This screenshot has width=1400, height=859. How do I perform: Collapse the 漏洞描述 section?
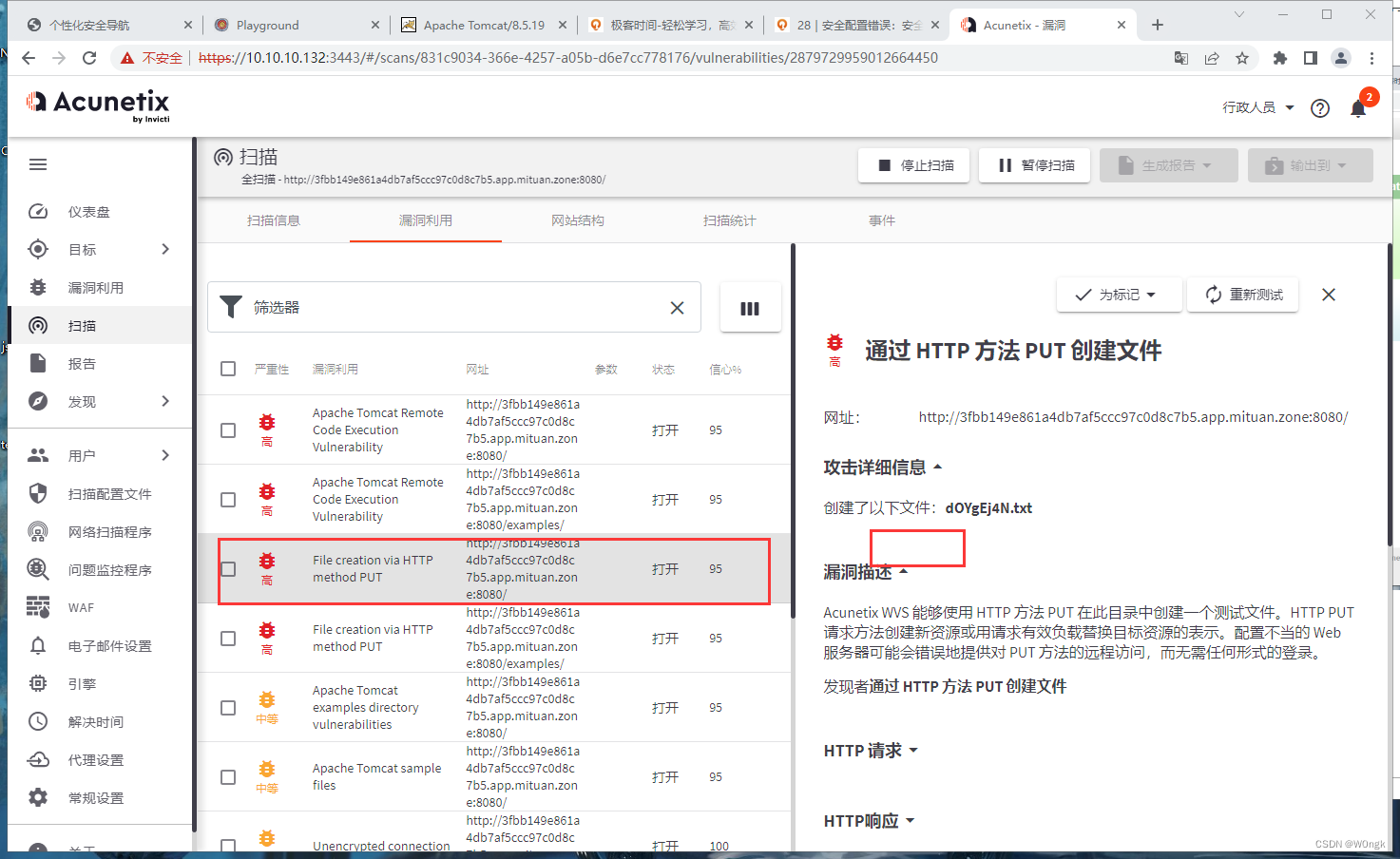[866, 572]
